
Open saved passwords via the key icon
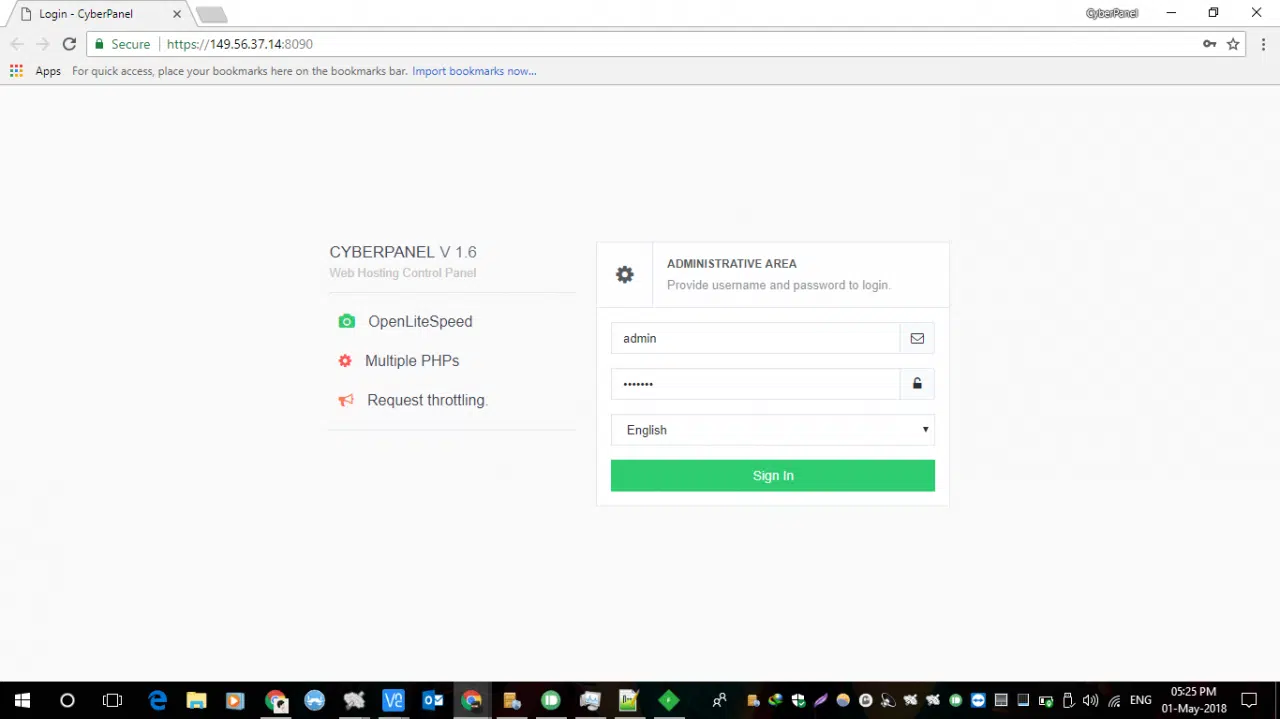(1209, 44)
